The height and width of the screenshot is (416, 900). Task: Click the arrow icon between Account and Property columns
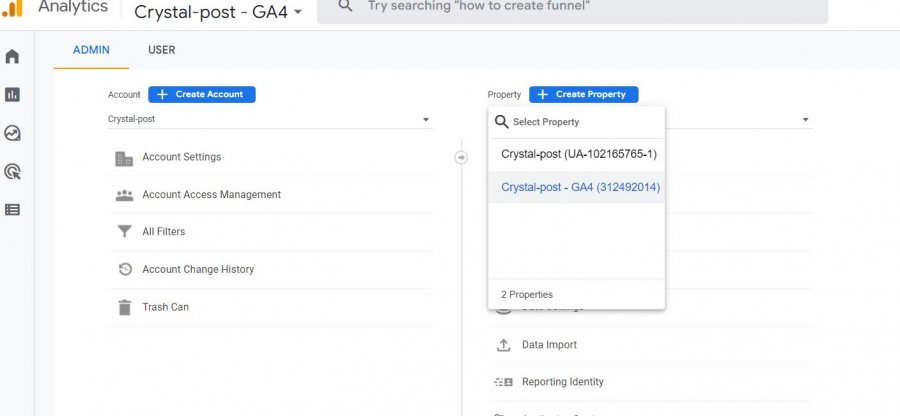click(461, 157)
